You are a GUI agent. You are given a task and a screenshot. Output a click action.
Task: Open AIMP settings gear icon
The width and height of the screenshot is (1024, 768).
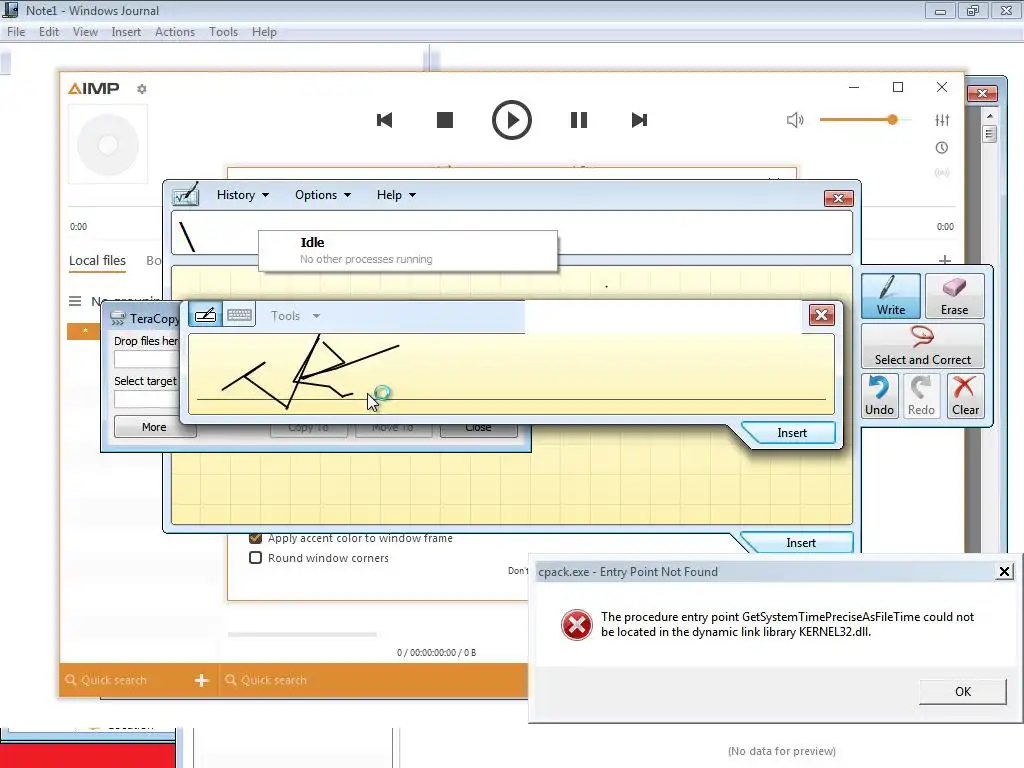142,89
